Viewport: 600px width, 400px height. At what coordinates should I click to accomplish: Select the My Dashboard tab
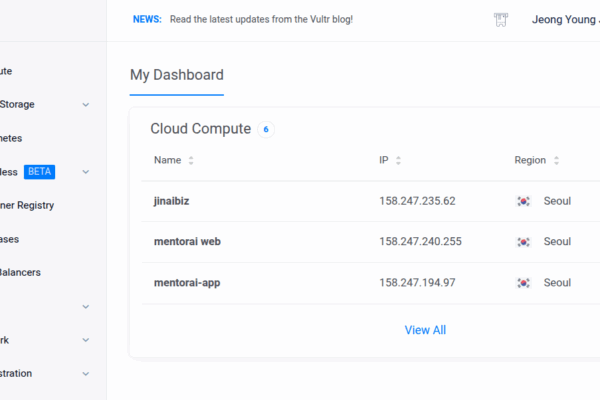coord(177,75)
